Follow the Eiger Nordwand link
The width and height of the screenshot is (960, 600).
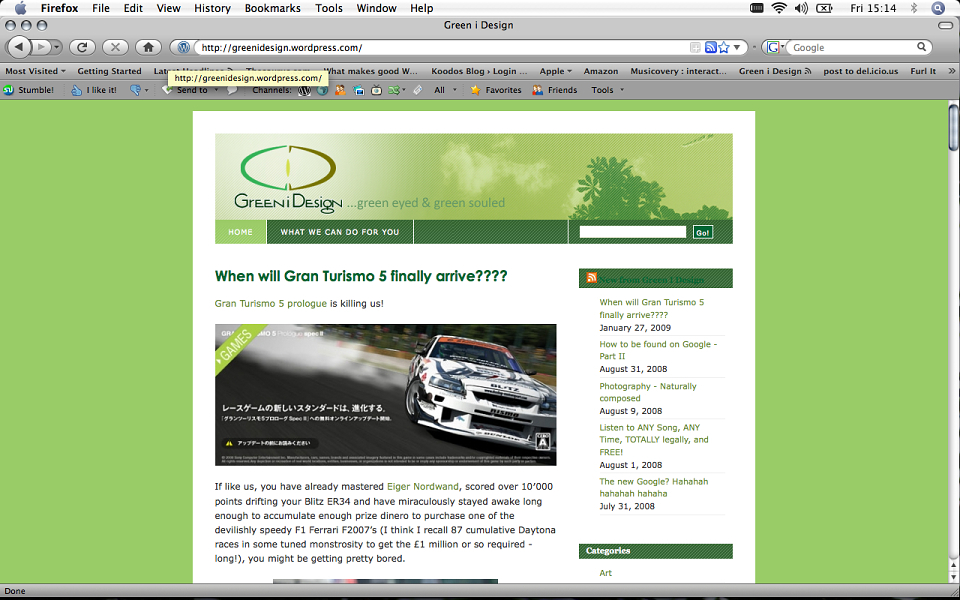click(422, 487)
